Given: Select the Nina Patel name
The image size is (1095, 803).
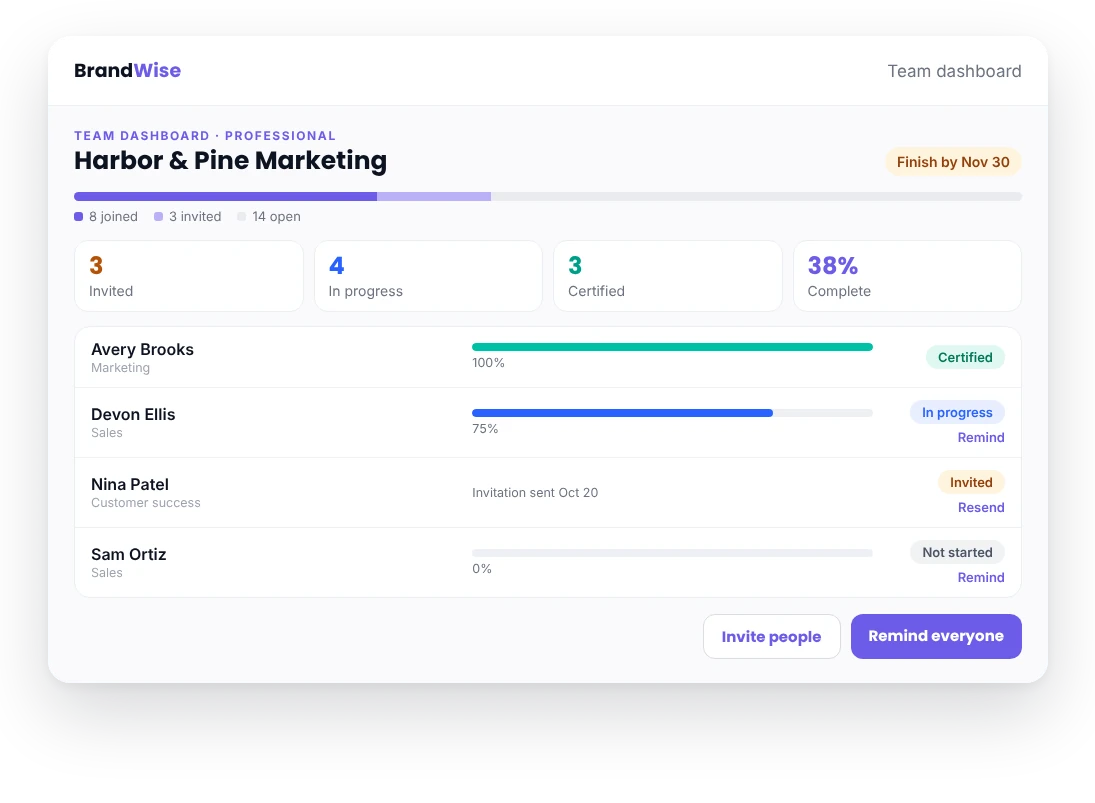Looking at the screenshot, I should (x=130, y=484).
